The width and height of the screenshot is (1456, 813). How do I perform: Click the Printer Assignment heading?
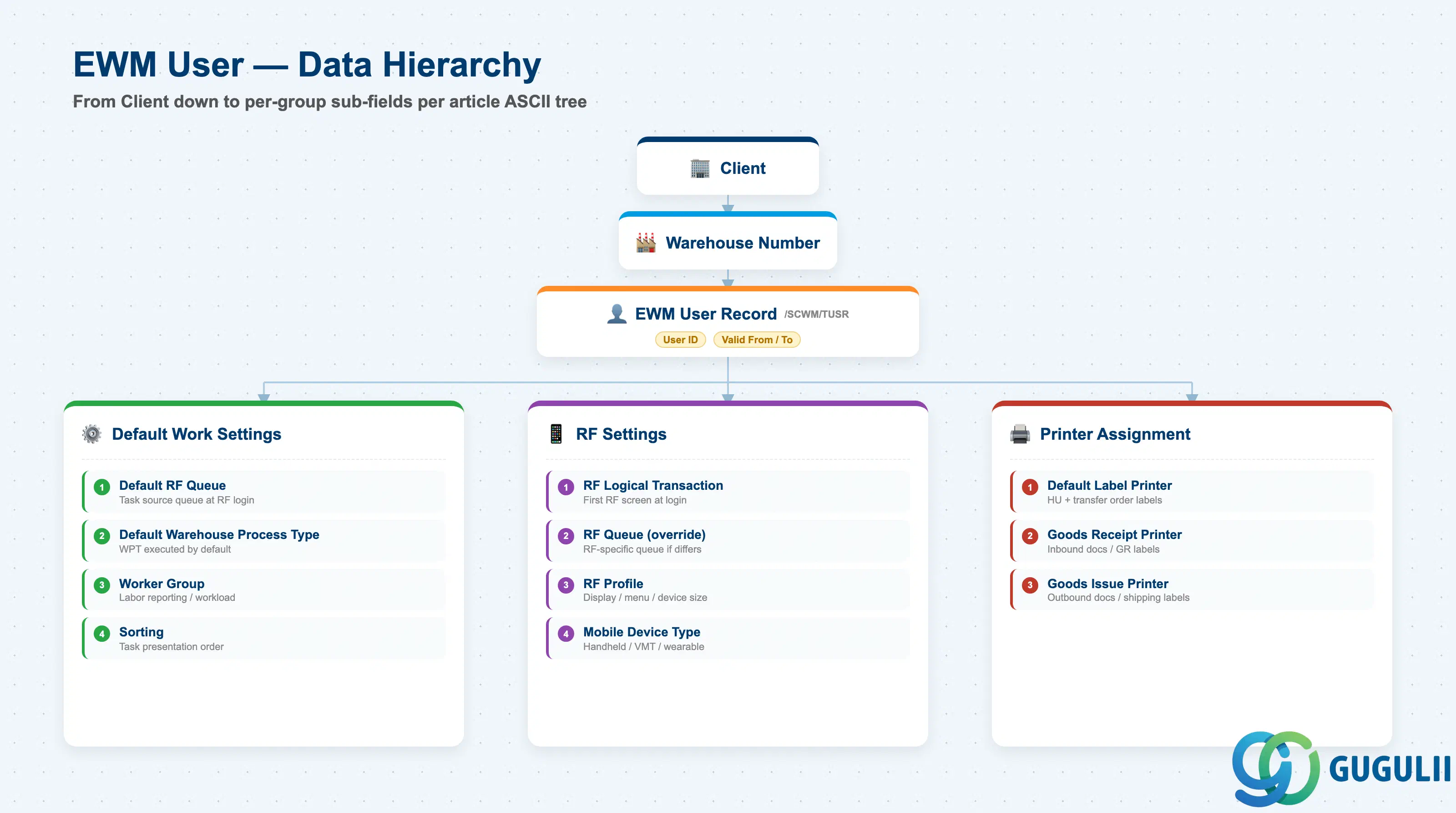tap(1115, 434)
